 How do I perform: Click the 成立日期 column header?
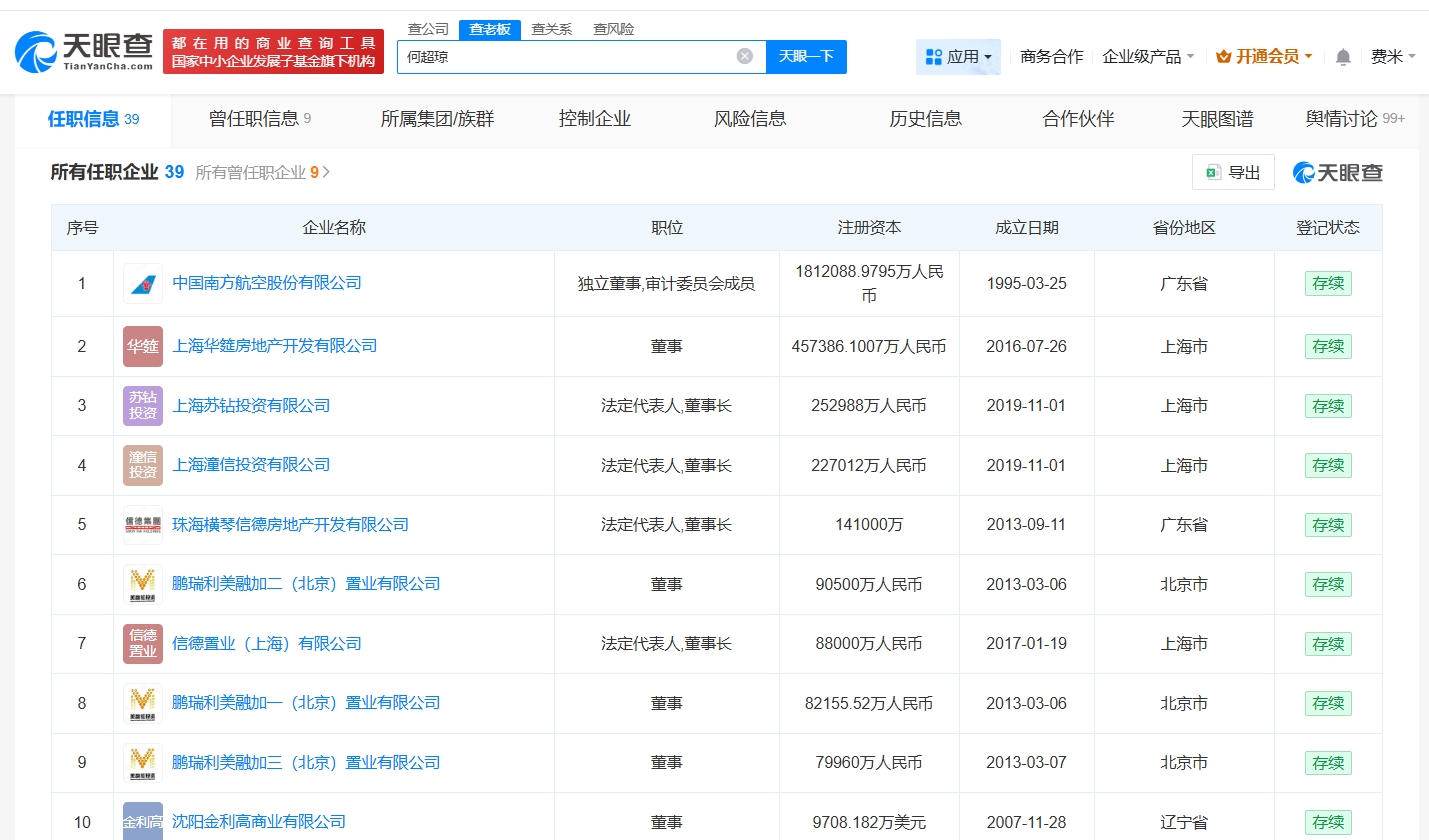point(1026,228)
